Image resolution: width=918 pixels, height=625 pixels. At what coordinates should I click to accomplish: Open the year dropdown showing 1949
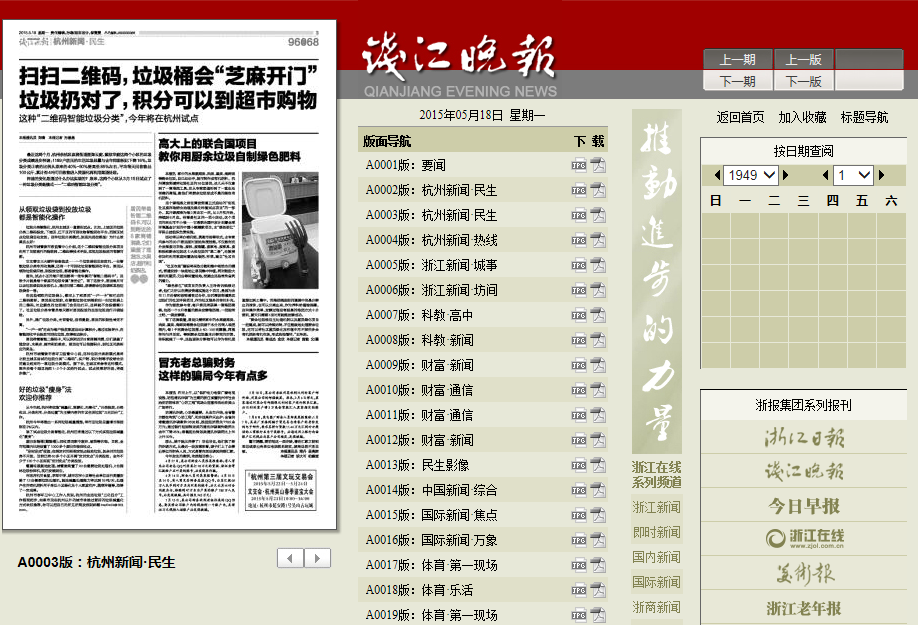click(752, 175)
